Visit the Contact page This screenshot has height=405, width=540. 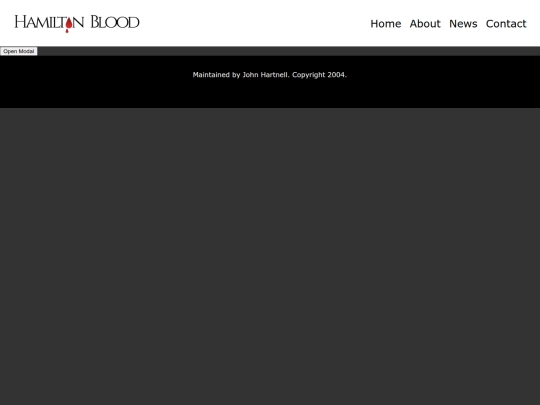(506, 24)
